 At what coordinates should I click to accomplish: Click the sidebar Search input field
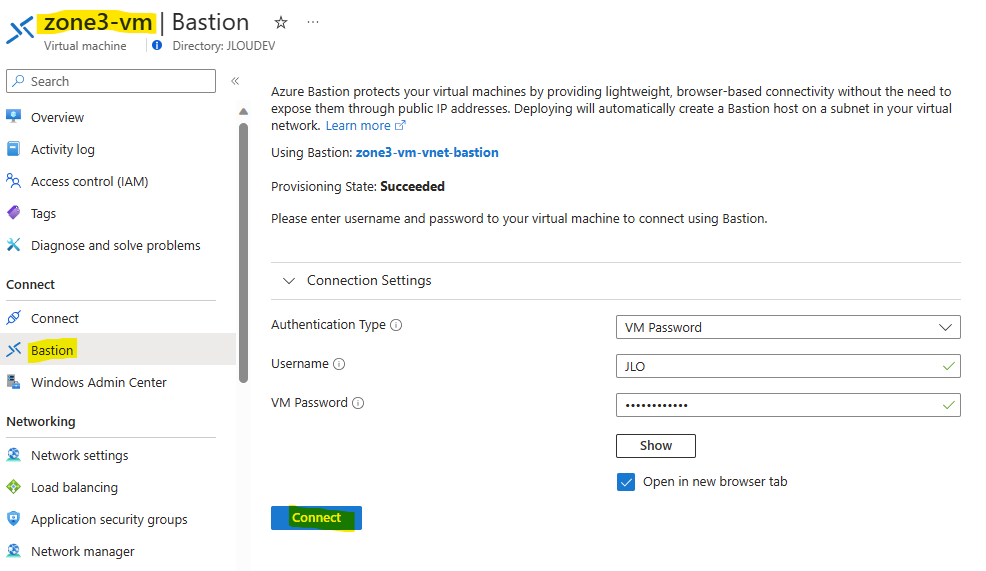click(x=111, y=81)
